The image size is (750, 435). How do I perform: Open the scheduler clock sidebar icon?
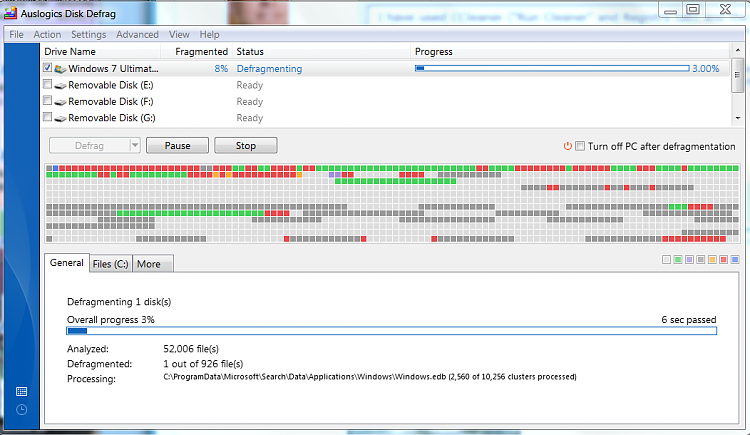(x=22, y=410)
